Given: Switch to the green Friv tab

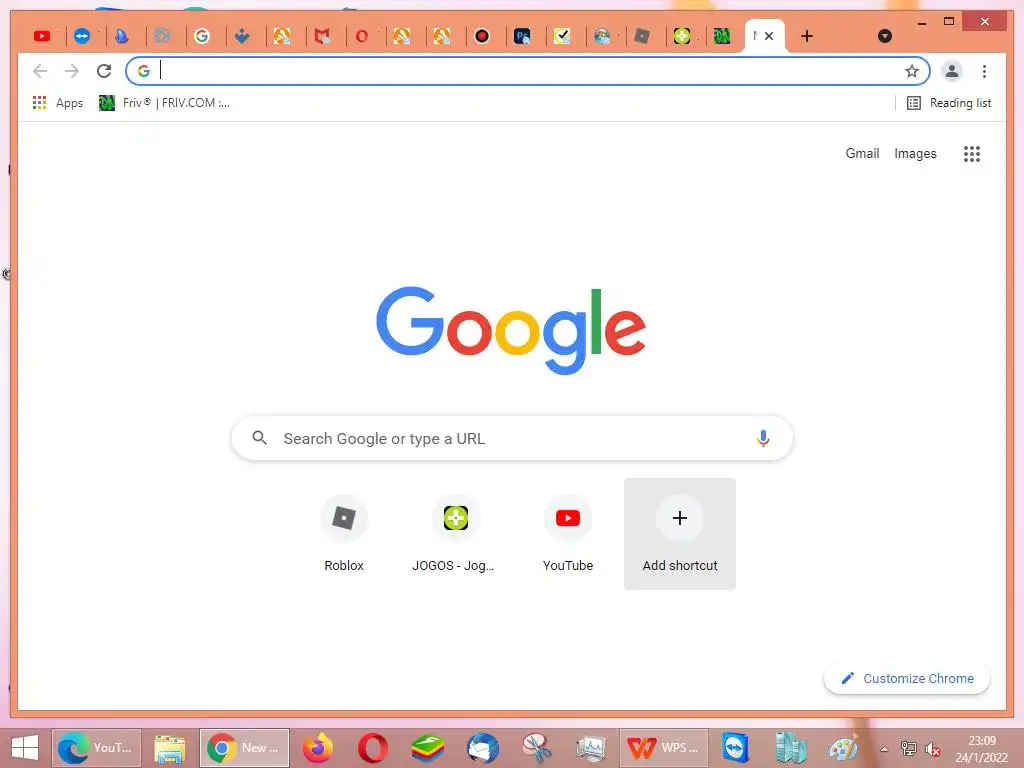Looking at the screenshot, I should [x=722, y=37].
